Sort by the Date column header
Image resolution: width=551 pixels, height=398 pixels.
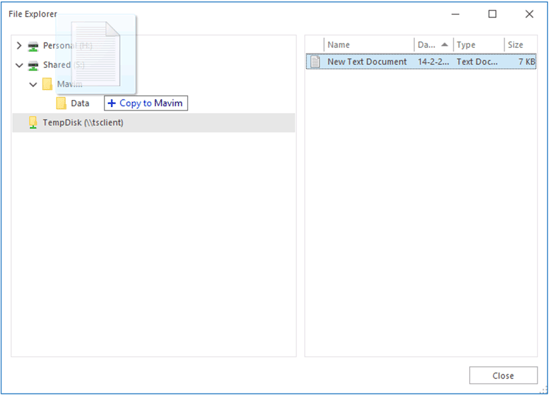pos(434,45)
